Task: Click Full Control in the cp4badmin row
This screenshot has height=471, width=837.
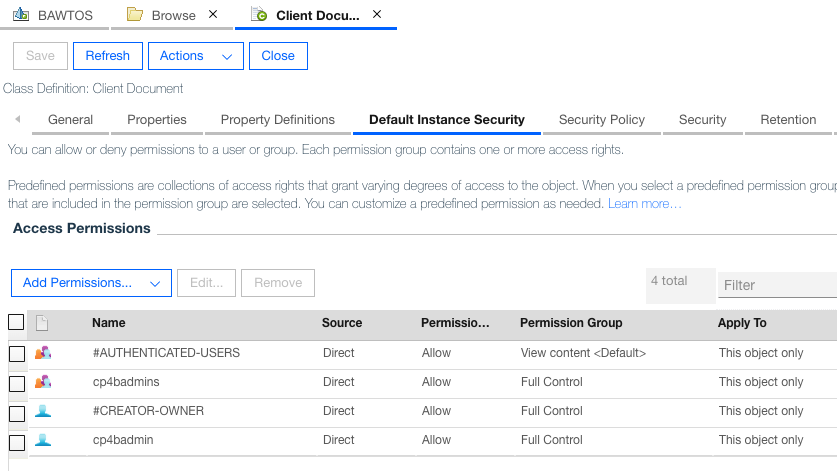Action: (x=551, y=439)
